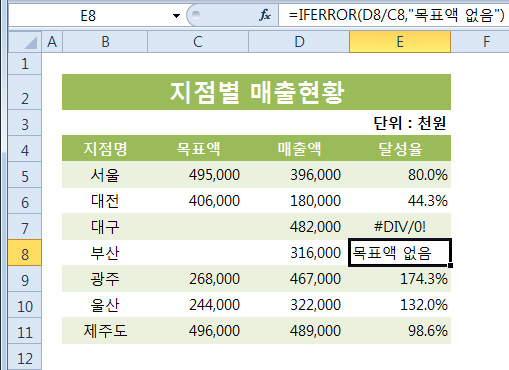509x370 pixels.
Task: Click the 목표액 header cell
Action: tap(198, 149)
